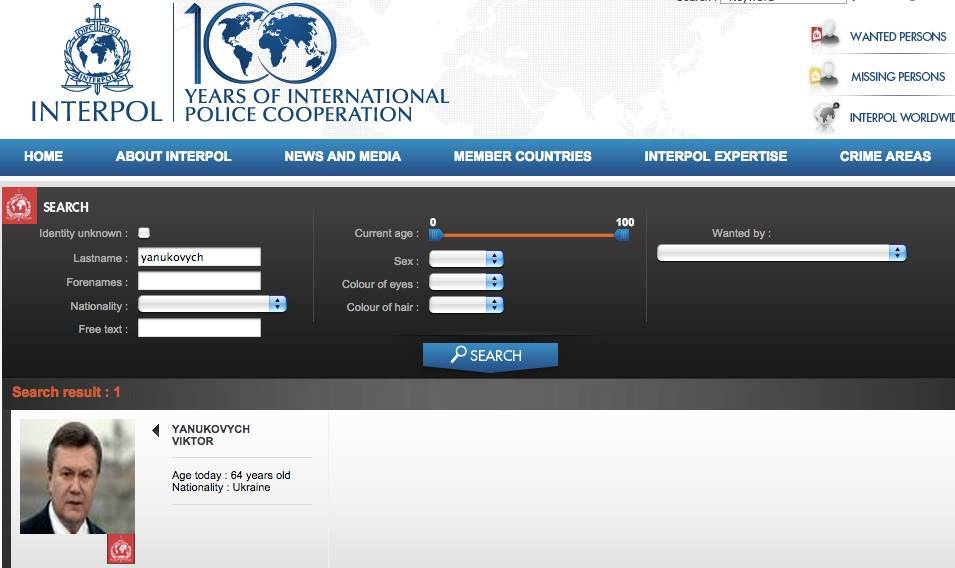Click the INTERPOL emblem logo
Screen dimensions: 955x568
(x=97, y=50)
